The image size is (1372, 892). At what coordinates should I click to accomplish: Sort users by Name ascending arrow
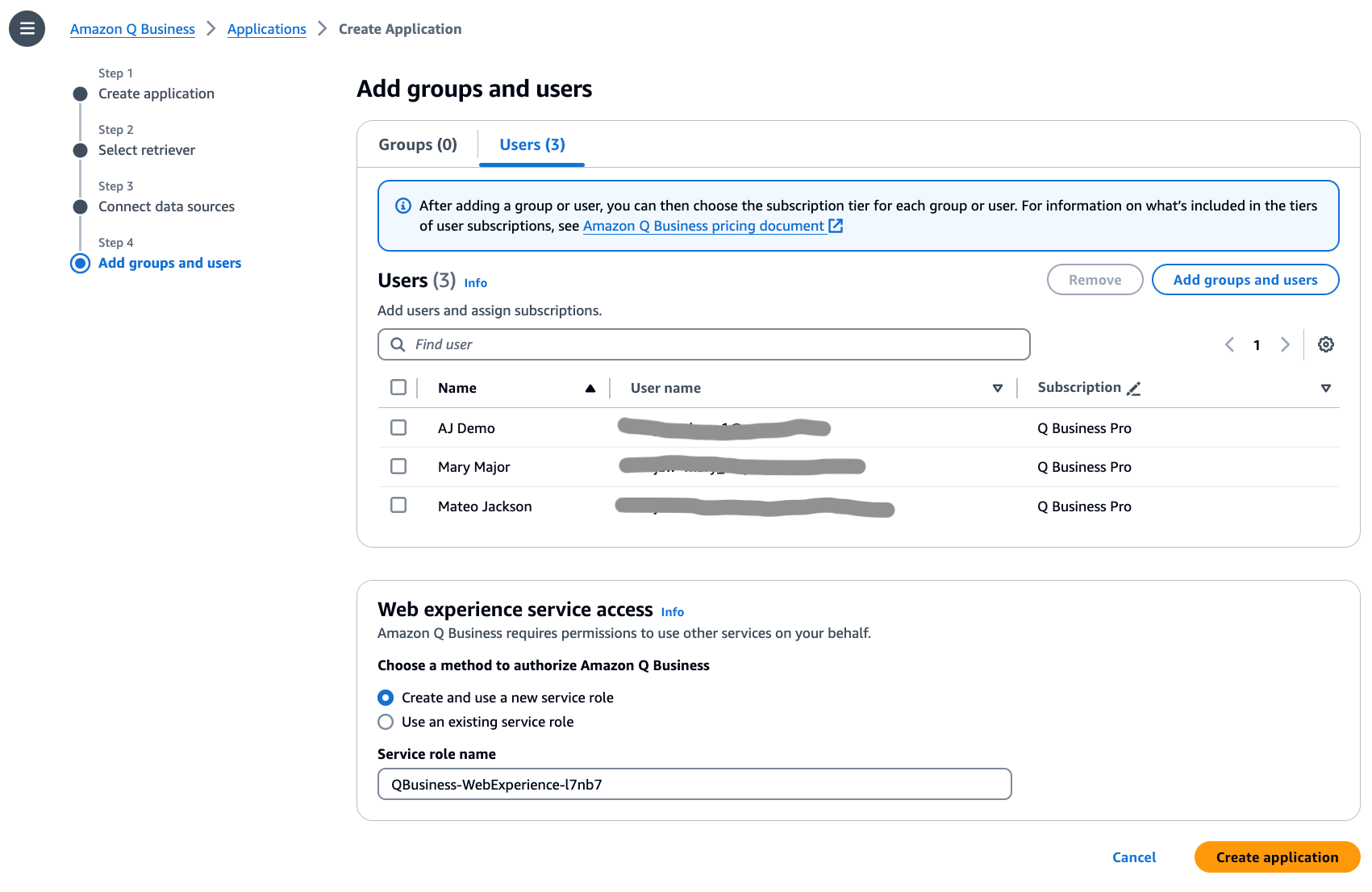pos(590,389)
